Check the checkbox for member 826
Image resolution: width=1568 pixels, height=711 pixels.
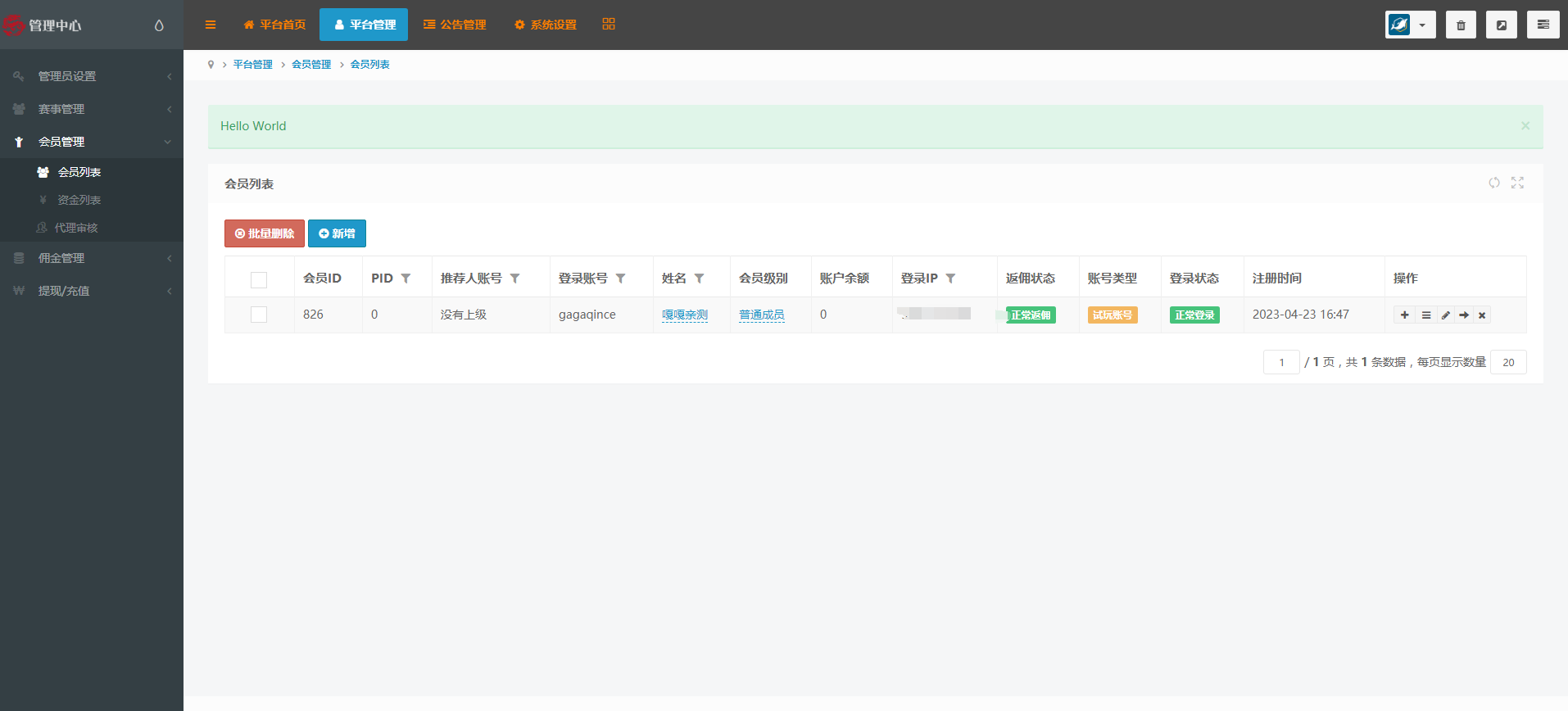point(259,315)
